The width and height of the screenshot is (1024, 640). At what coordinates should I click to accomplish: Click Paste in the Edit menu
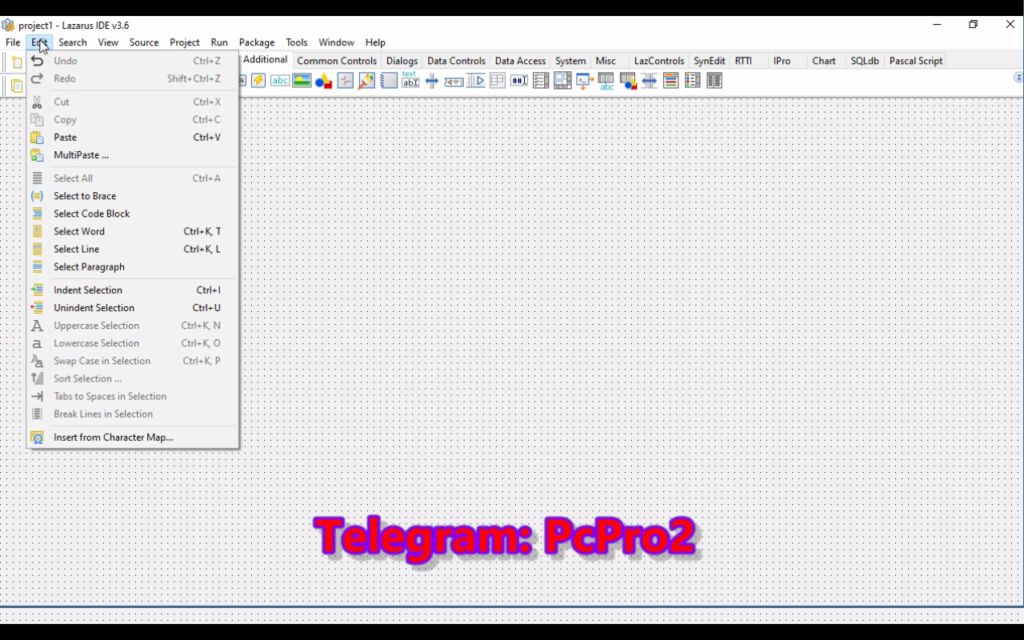point(65,137)
